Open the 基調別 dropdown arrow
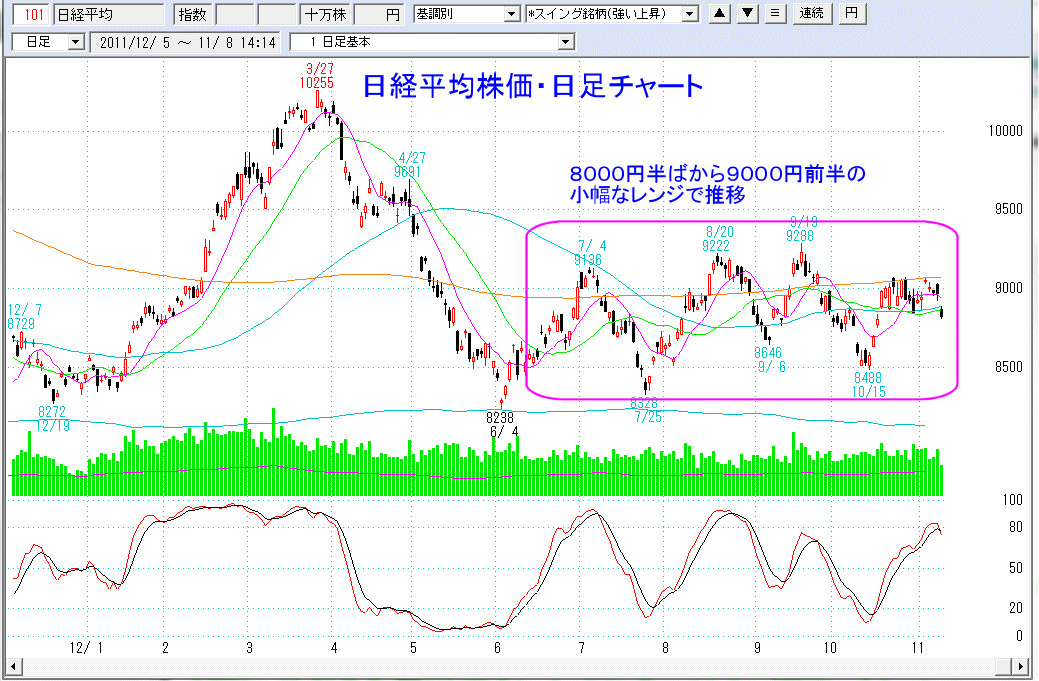Image resolution: width=1039 pixels, height=681 pixels. click(x=512, y=14)
